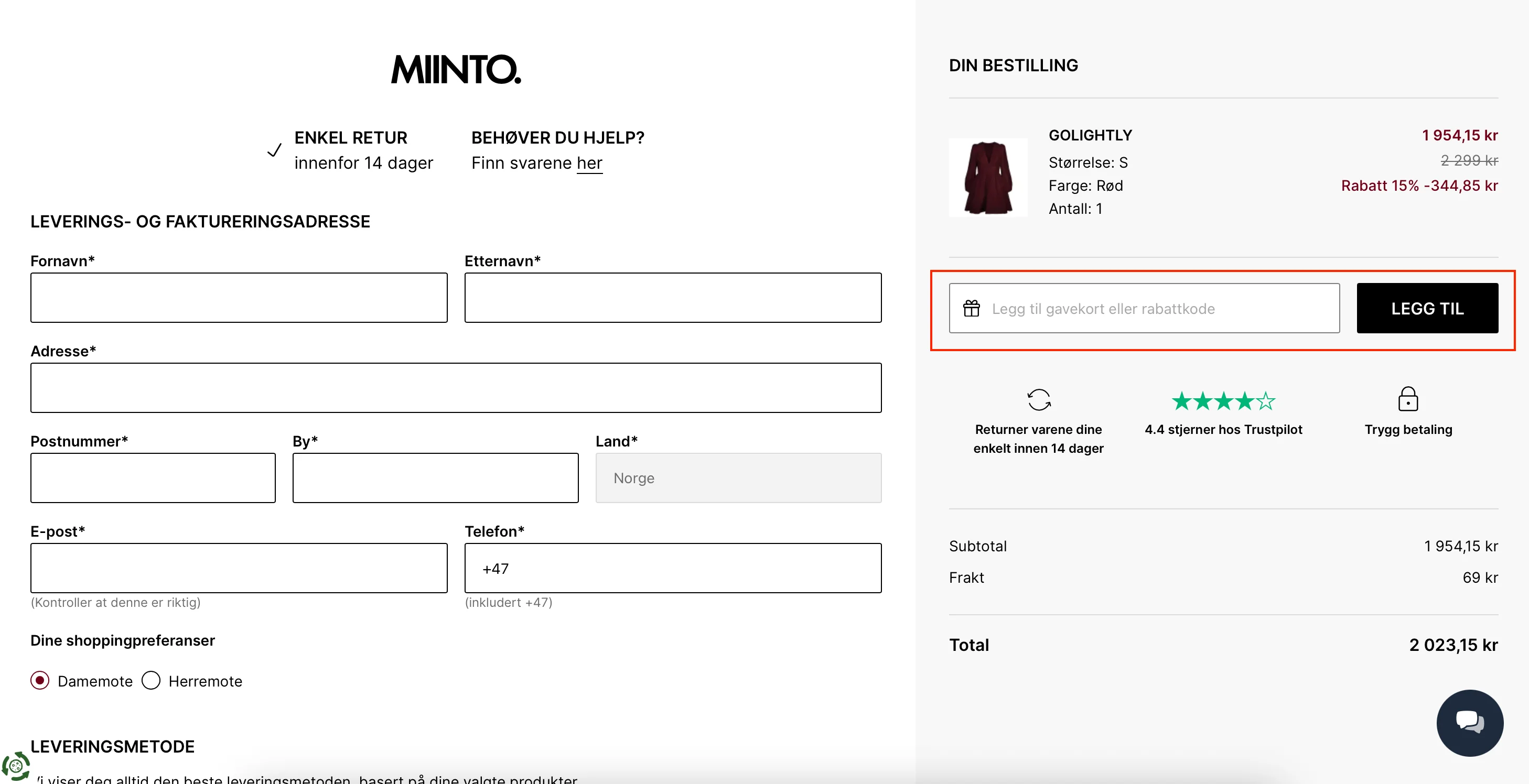Click the cookie settings icon
The height and width of the screenshot is (784, 1529).
(x=15, y=766)
